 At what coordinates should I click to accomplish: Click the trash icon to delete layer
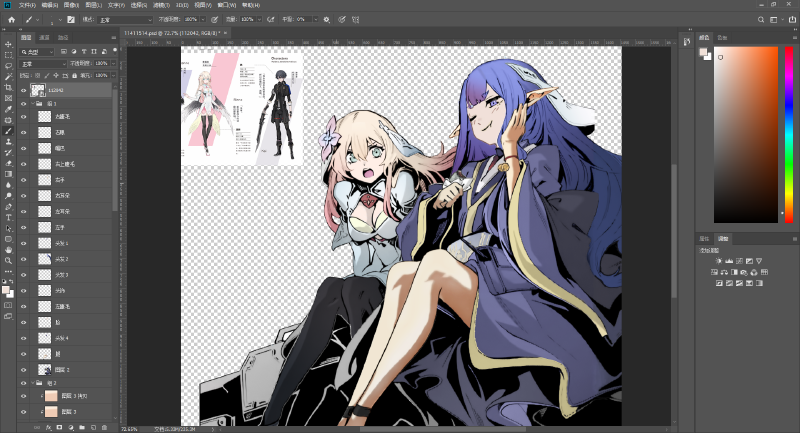[104, 427]
